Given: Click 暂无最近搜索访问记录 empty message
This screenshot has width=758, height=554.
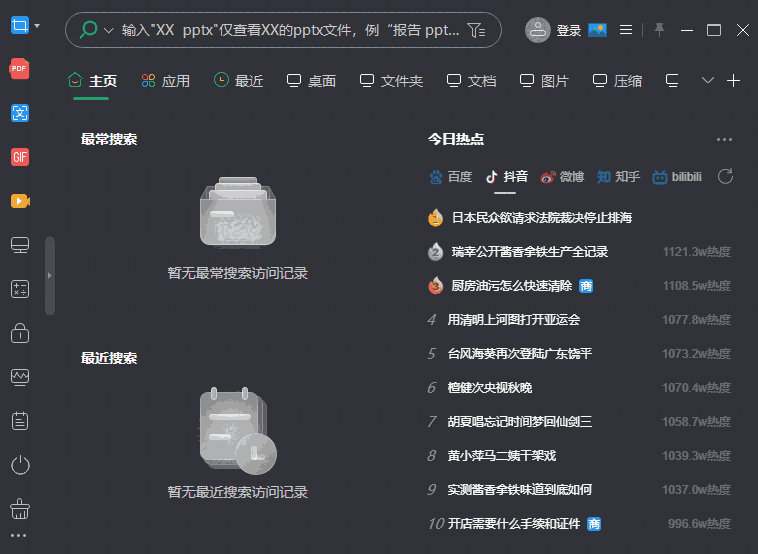Looking at the screenshot, I should pyautogui.click(x=237, y=492).
